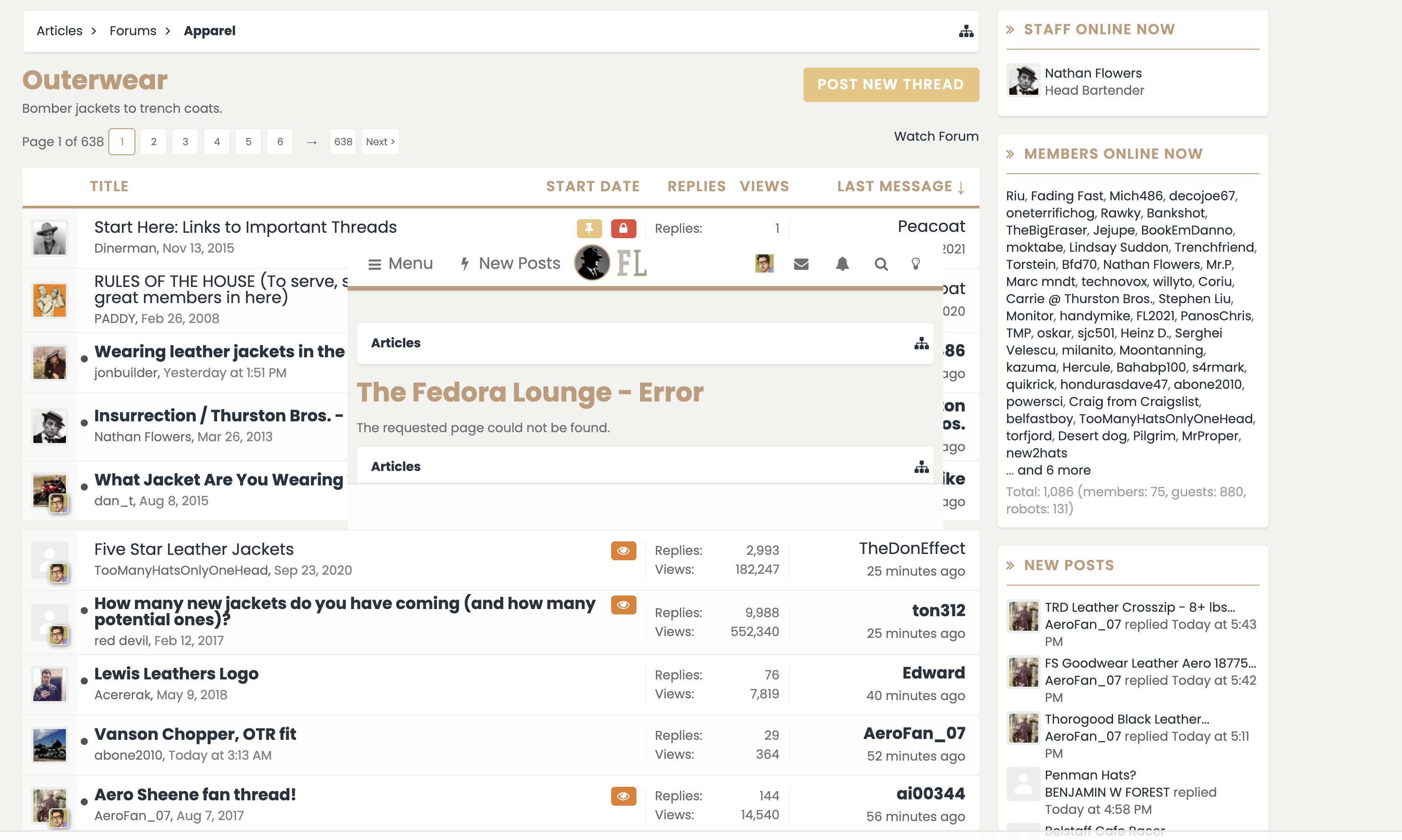Toggle LAST MESSAGE sort direction

(x=901, y=187)
